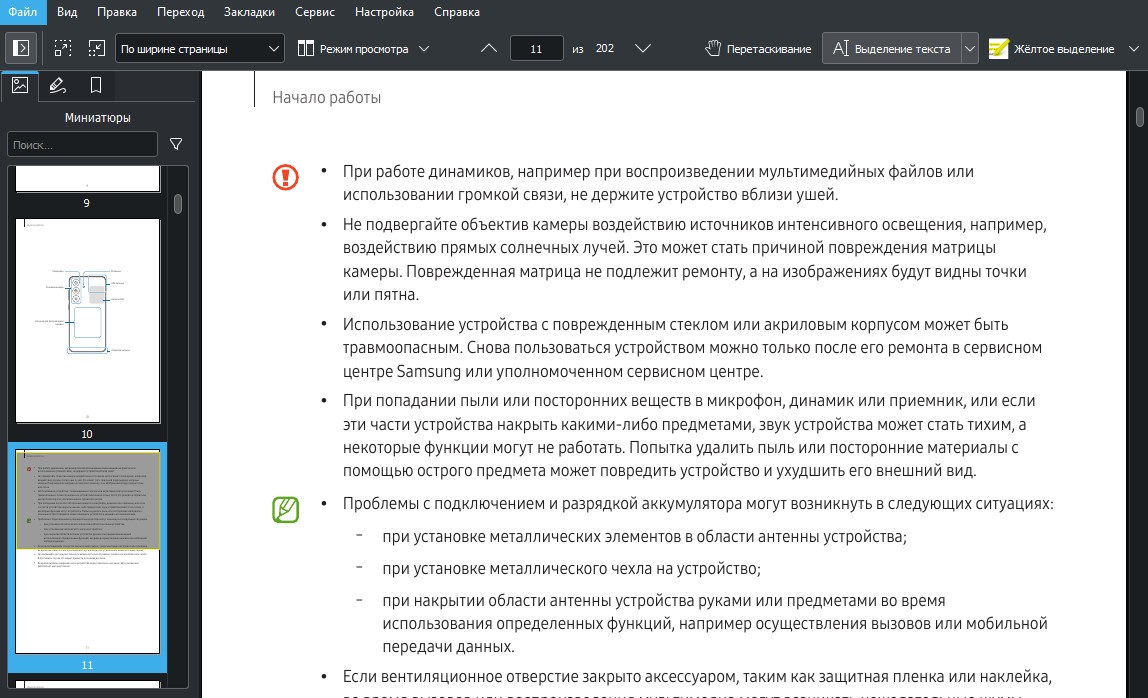The height and width of the screenshot is (698, 1148).
Task: Click the 'Начало работы' page header text
Action: pos(327,97)
